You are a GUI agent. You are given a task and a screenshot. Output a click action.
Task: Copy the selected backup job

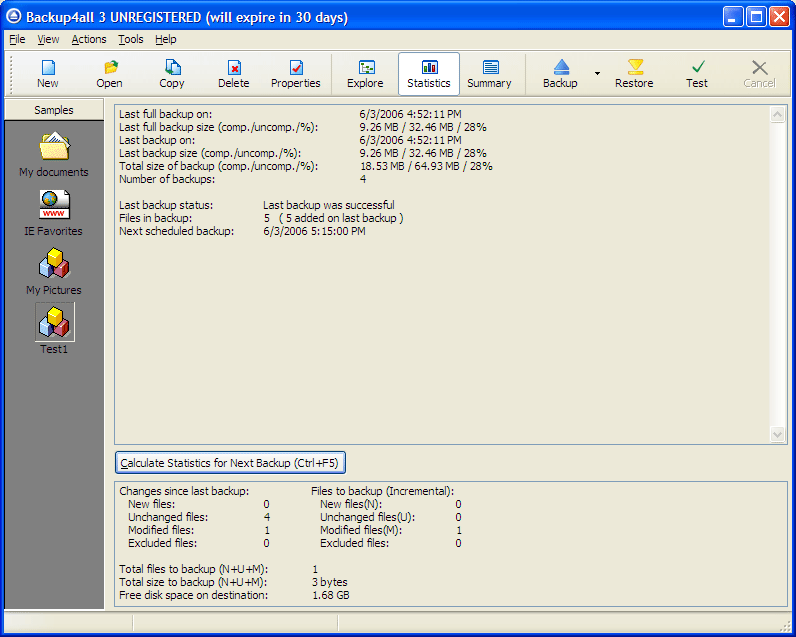[x=172, y=74]
